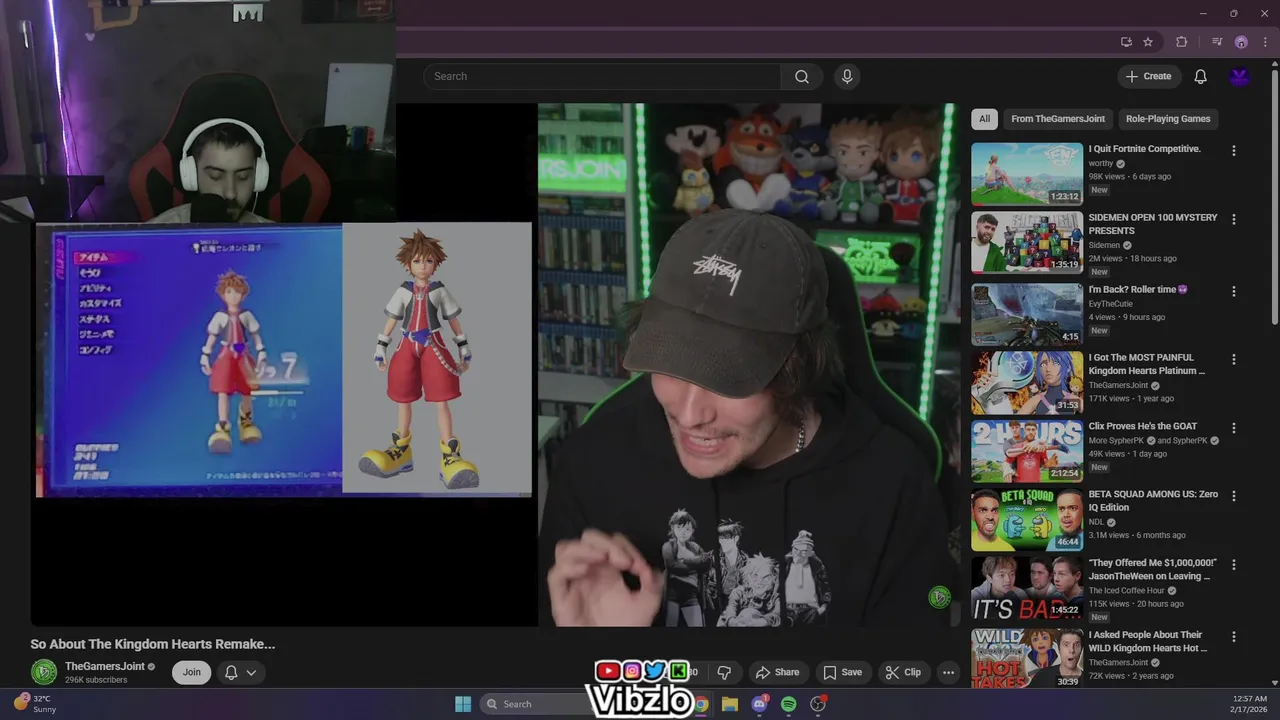Open Kingdom Hearts Hot Takes thumbnail
Viewport: 1280px width, 720px height.
tap(1027, 658)
